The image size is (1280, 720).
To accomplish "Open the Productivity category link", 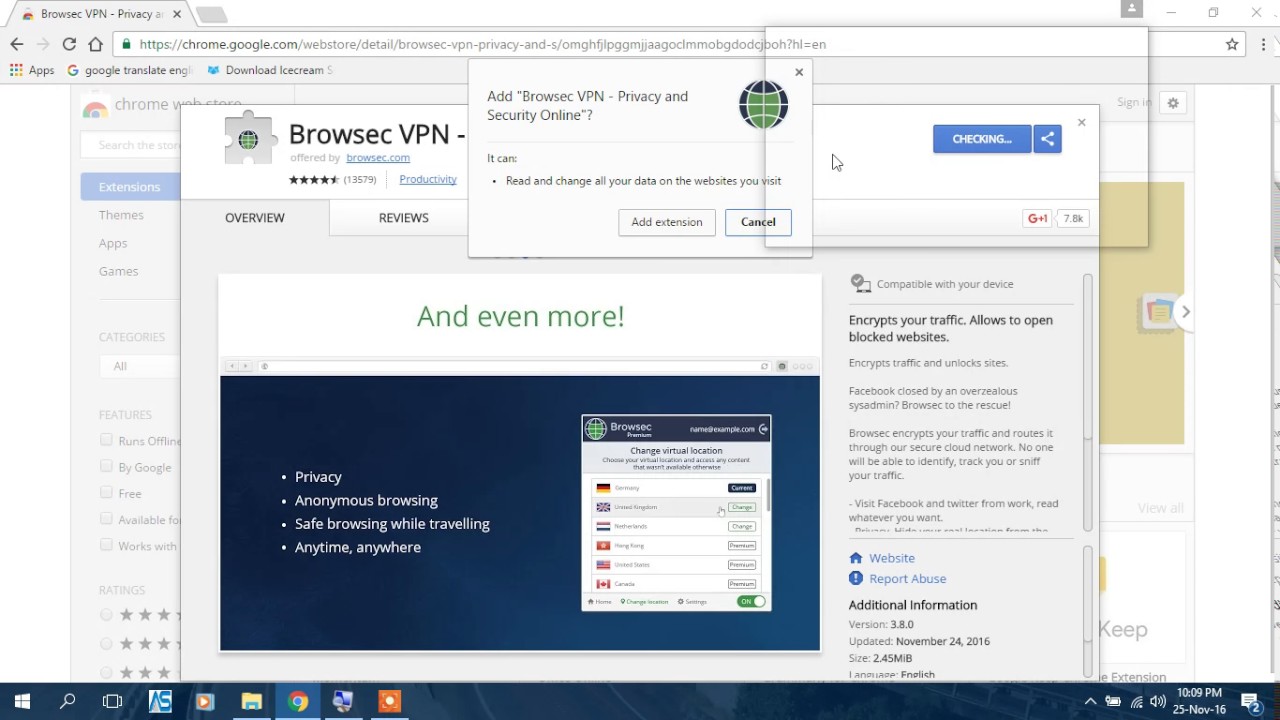I will pos(428,179).
